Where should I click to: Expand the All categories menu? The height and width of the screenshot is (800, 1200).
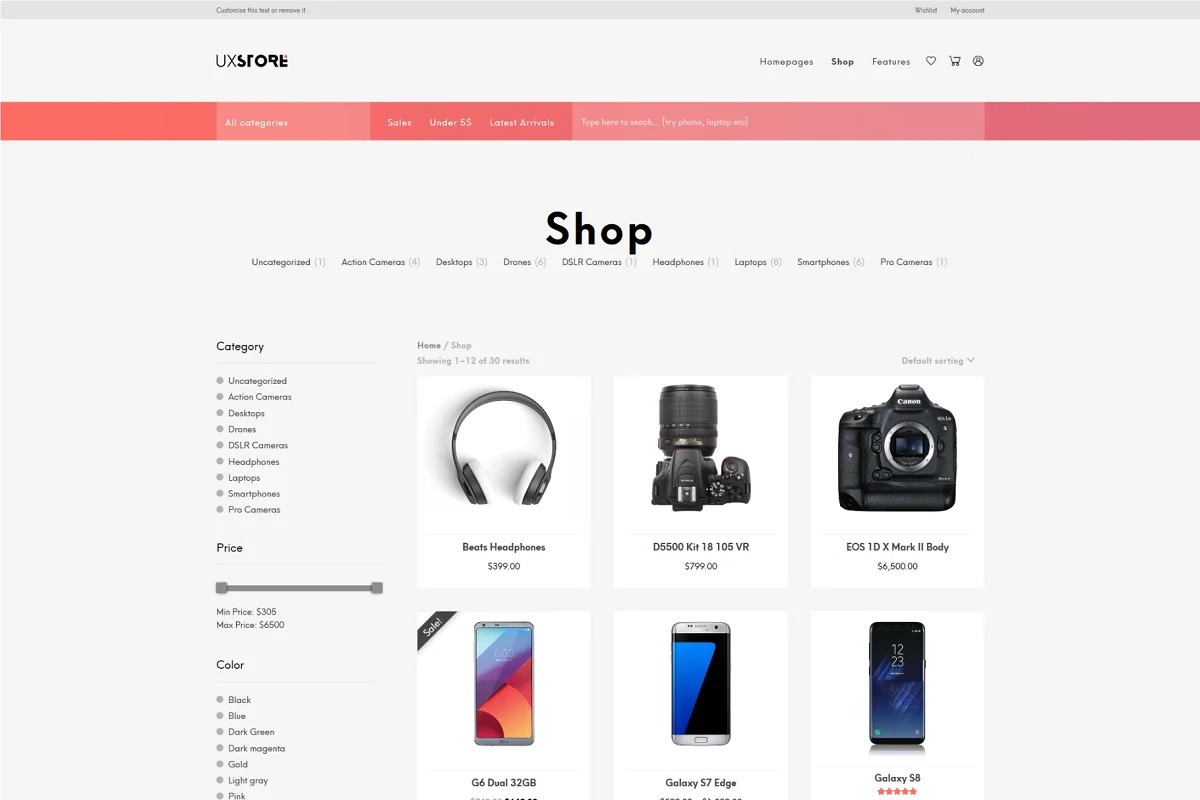(293, 122)
